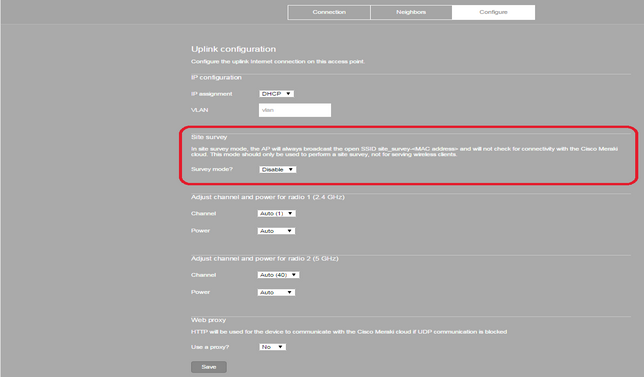Click the Uplink configuration heading
644x377 pixels.
pyautogui.click(x=233, y=49)
